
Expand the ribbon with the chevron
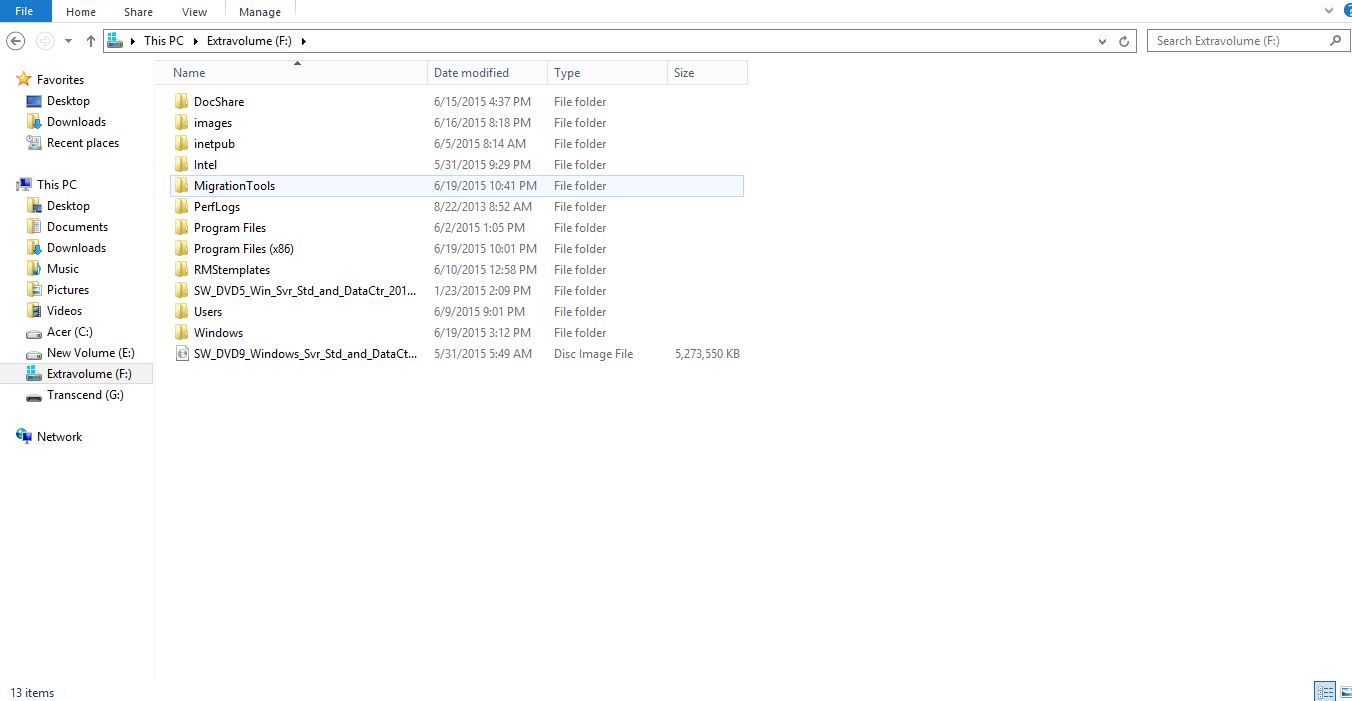click(1329, 11)
